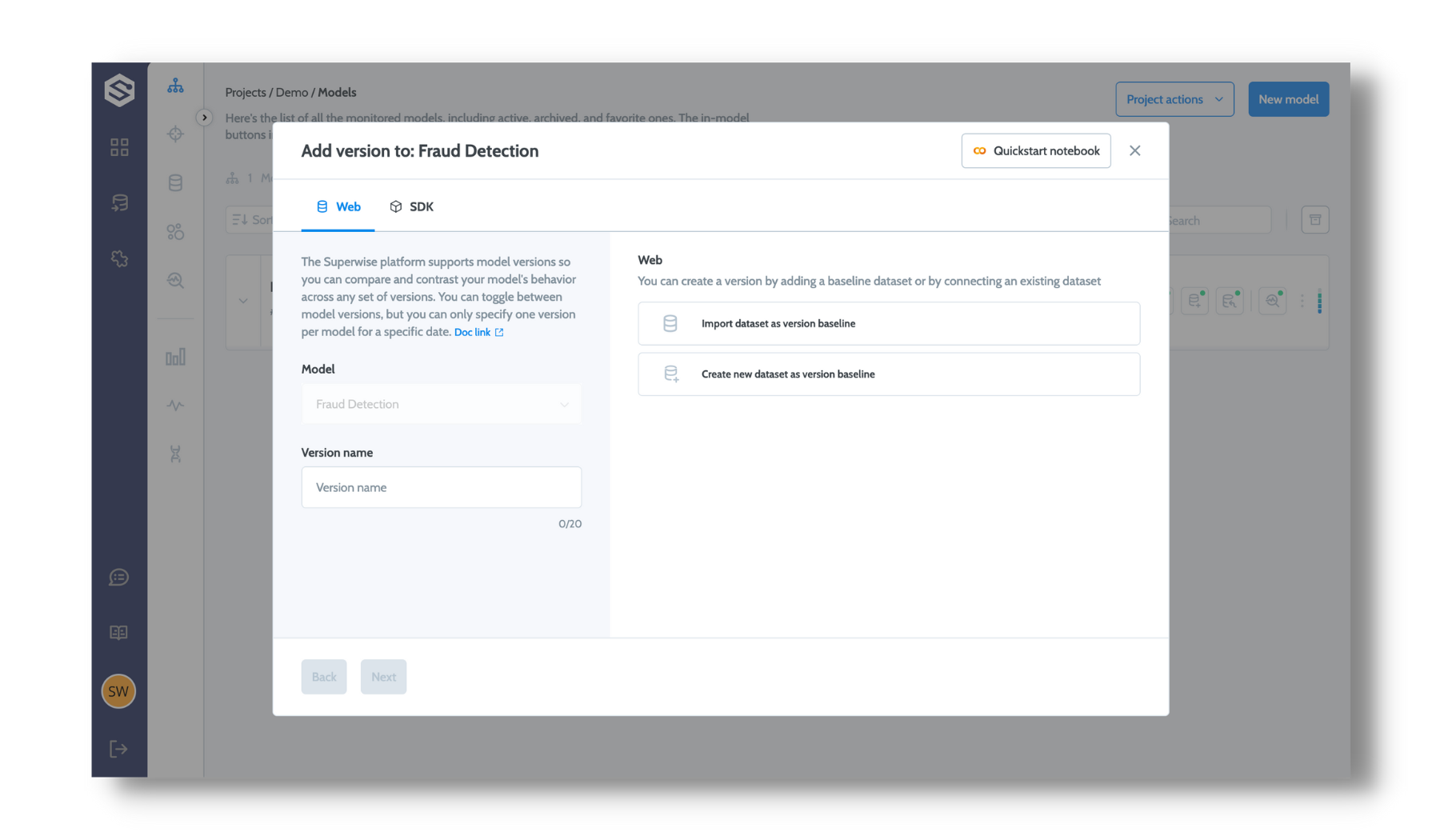This screenshot has width=1440, height=840.
Task: Click the Sort control behind the dialog
Action: tap(250, 220)
